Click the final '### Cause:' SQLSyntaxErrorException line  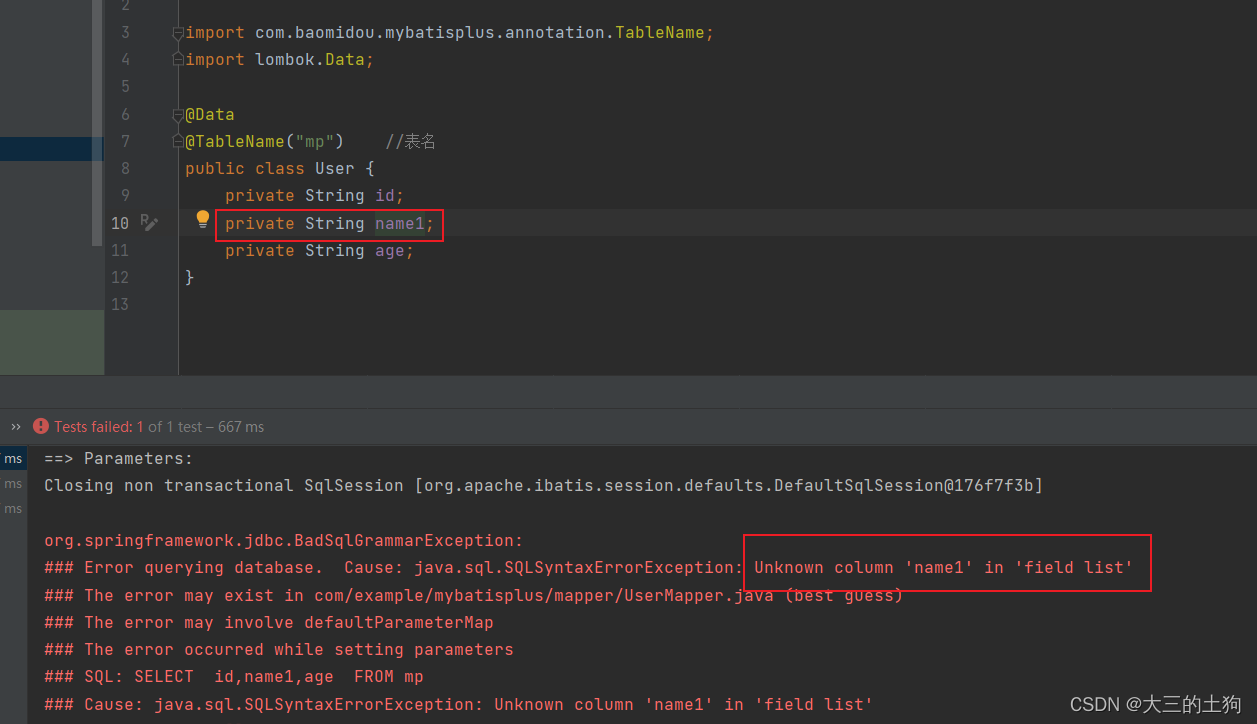click(459, 704)
